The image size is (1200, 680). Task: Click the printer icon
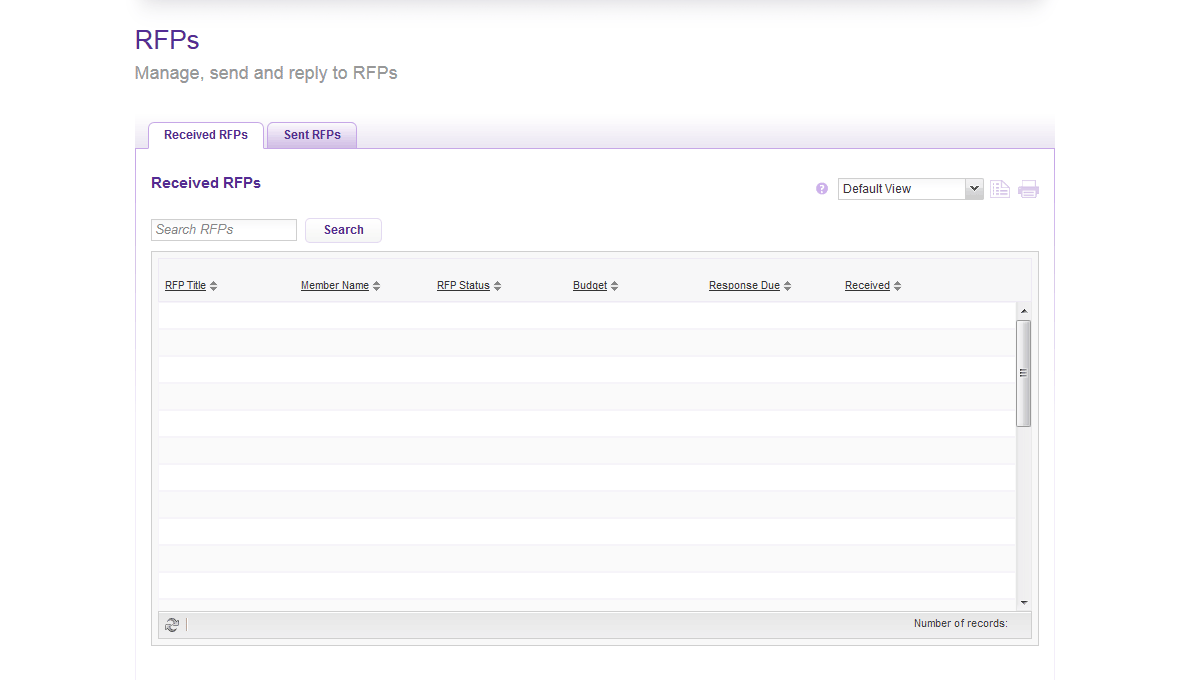1029,189
